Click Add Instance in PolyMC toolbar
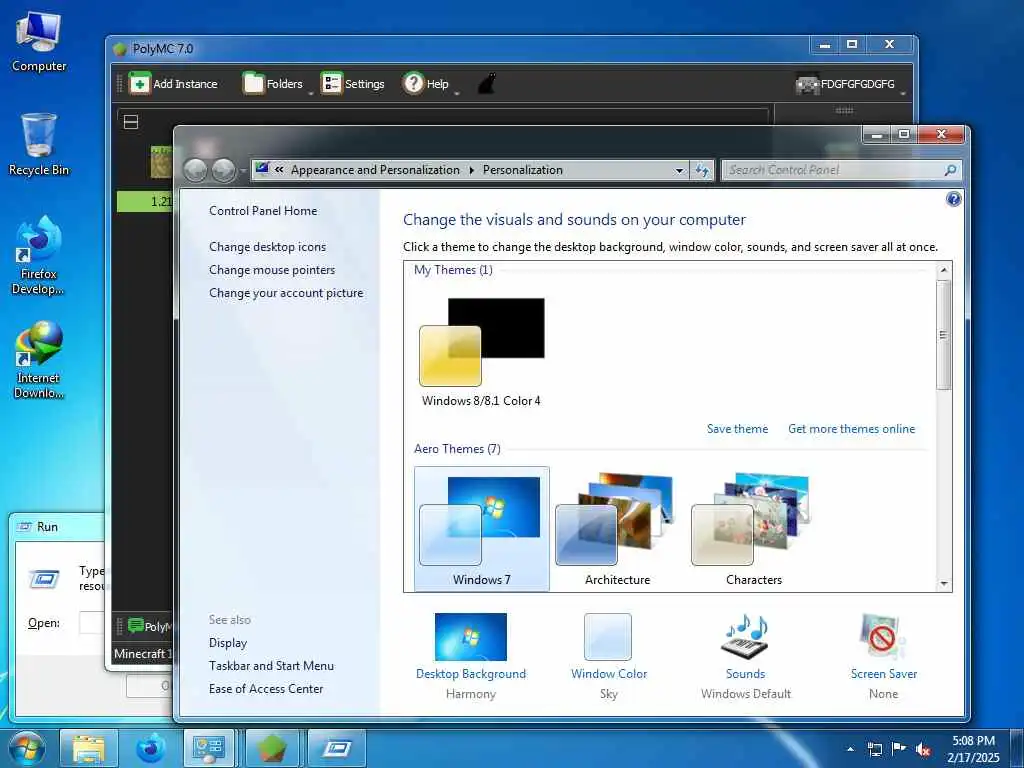Viewport: 1024px width, 768px height. [x=173, y=84]
